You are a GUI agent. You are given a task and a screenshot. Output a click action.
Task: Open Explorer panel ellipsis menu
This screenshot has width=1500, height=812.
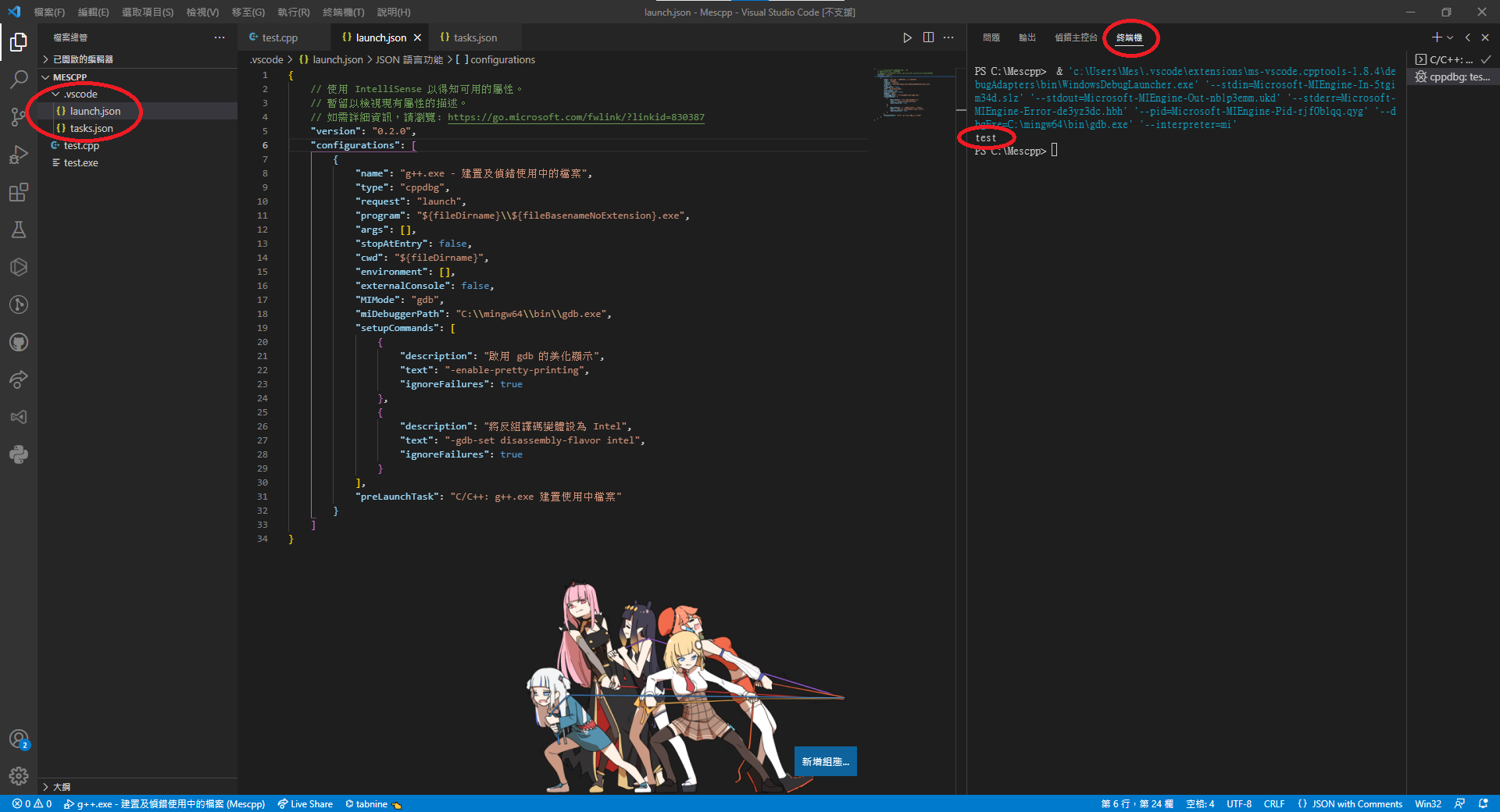pos(220,37)
